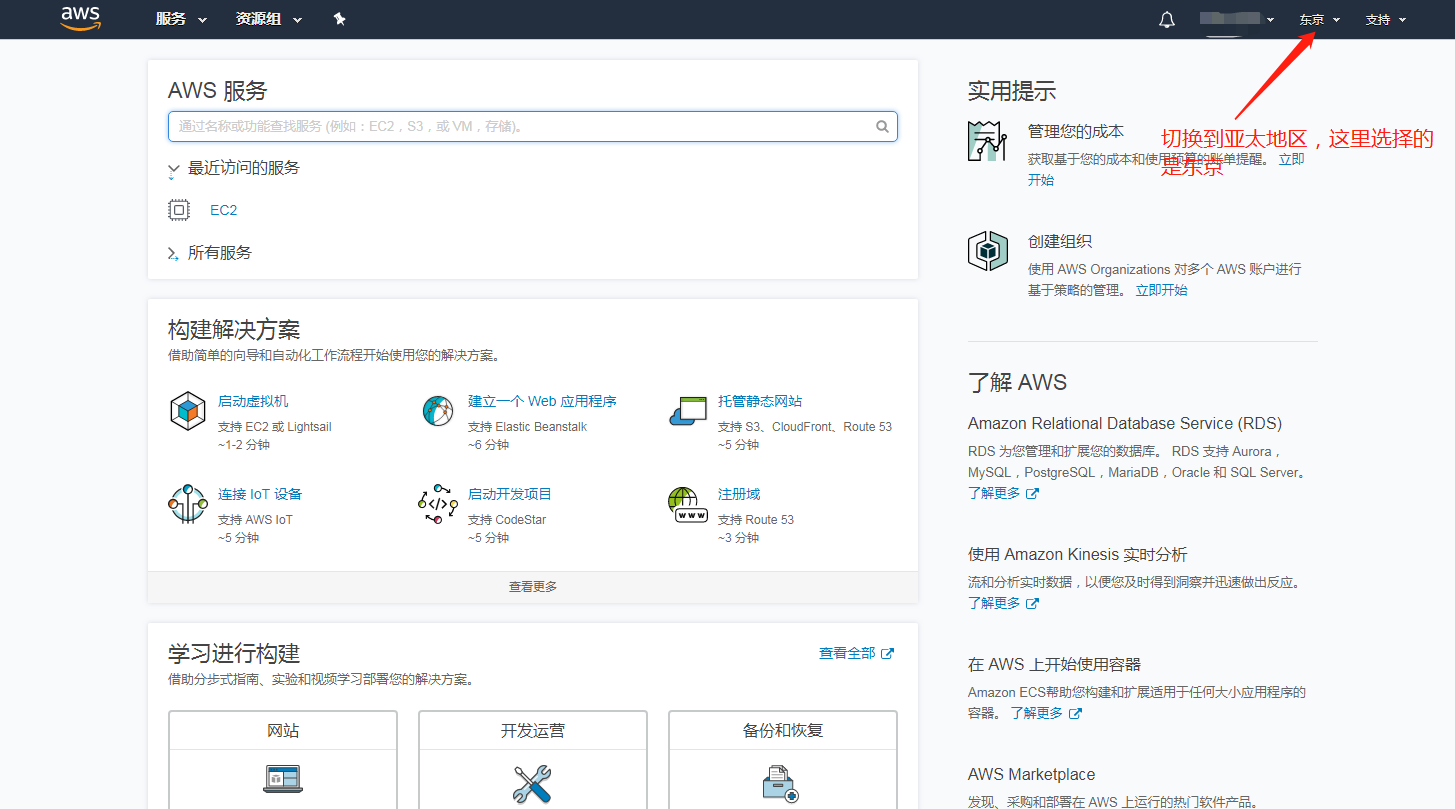This screenshot has width=1455, height=809.
Task: Click the 注册域 www globe icon
Action: (x=687, y=504)
